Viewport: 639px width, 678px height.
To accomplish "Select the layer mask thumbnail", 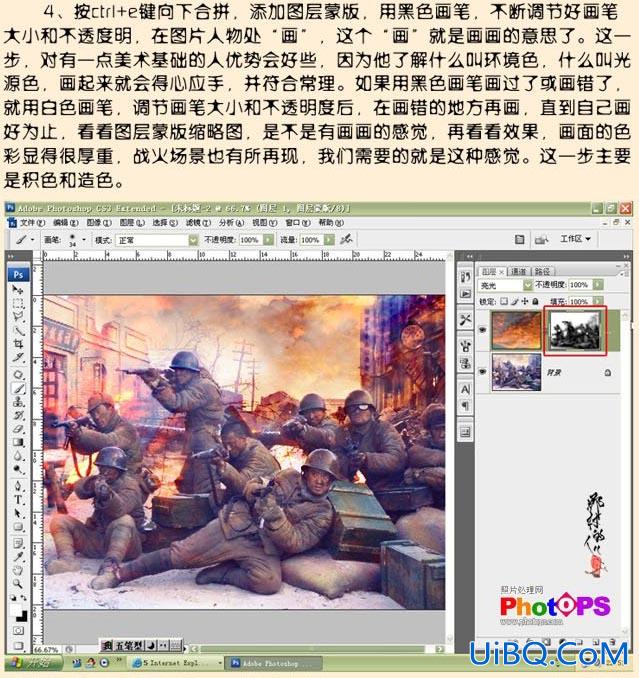I will [575, 331].
